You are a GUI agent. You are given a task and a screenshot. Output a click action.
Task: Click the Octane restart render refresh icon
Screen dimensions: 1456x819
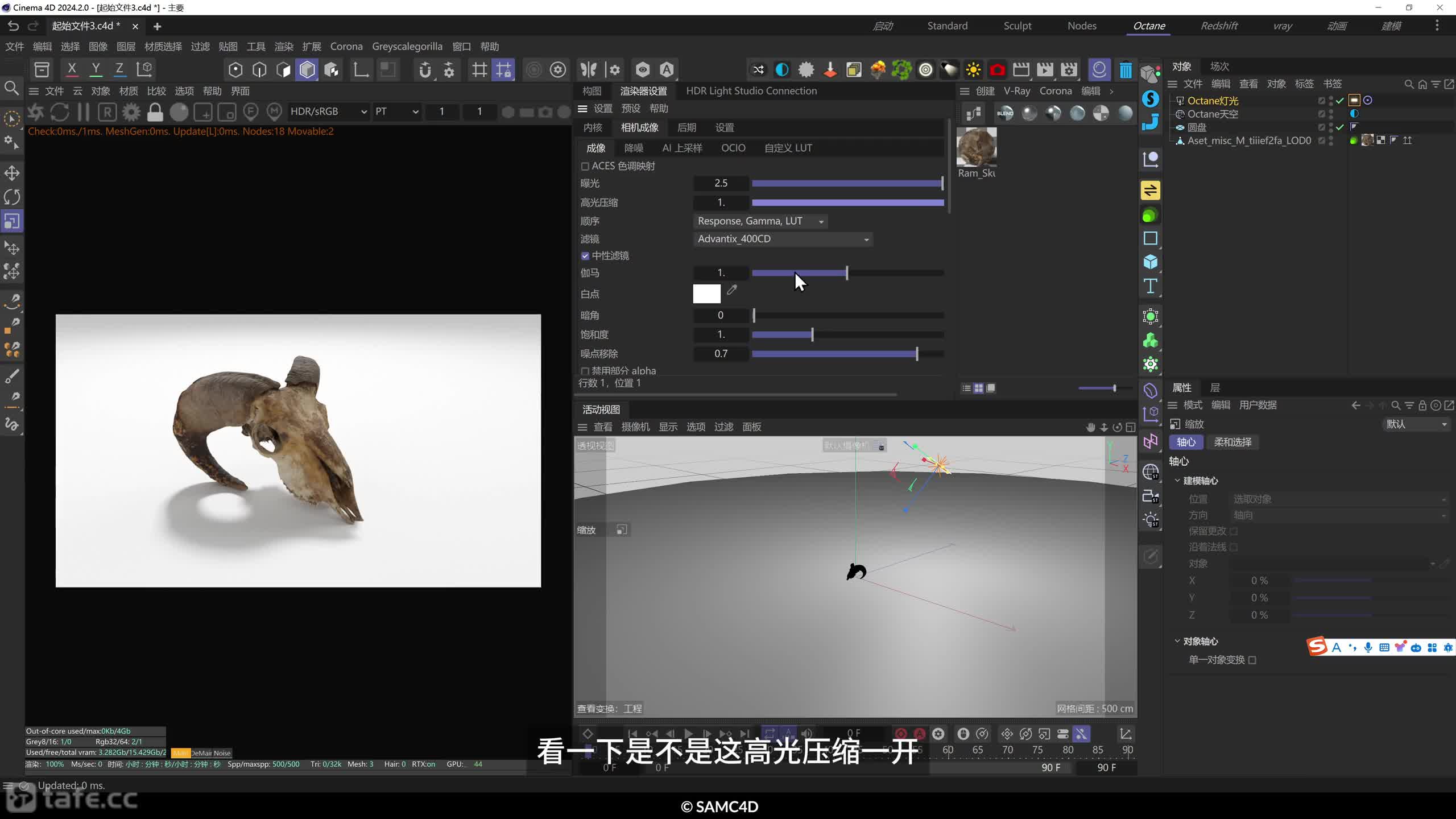pos(60,112)
